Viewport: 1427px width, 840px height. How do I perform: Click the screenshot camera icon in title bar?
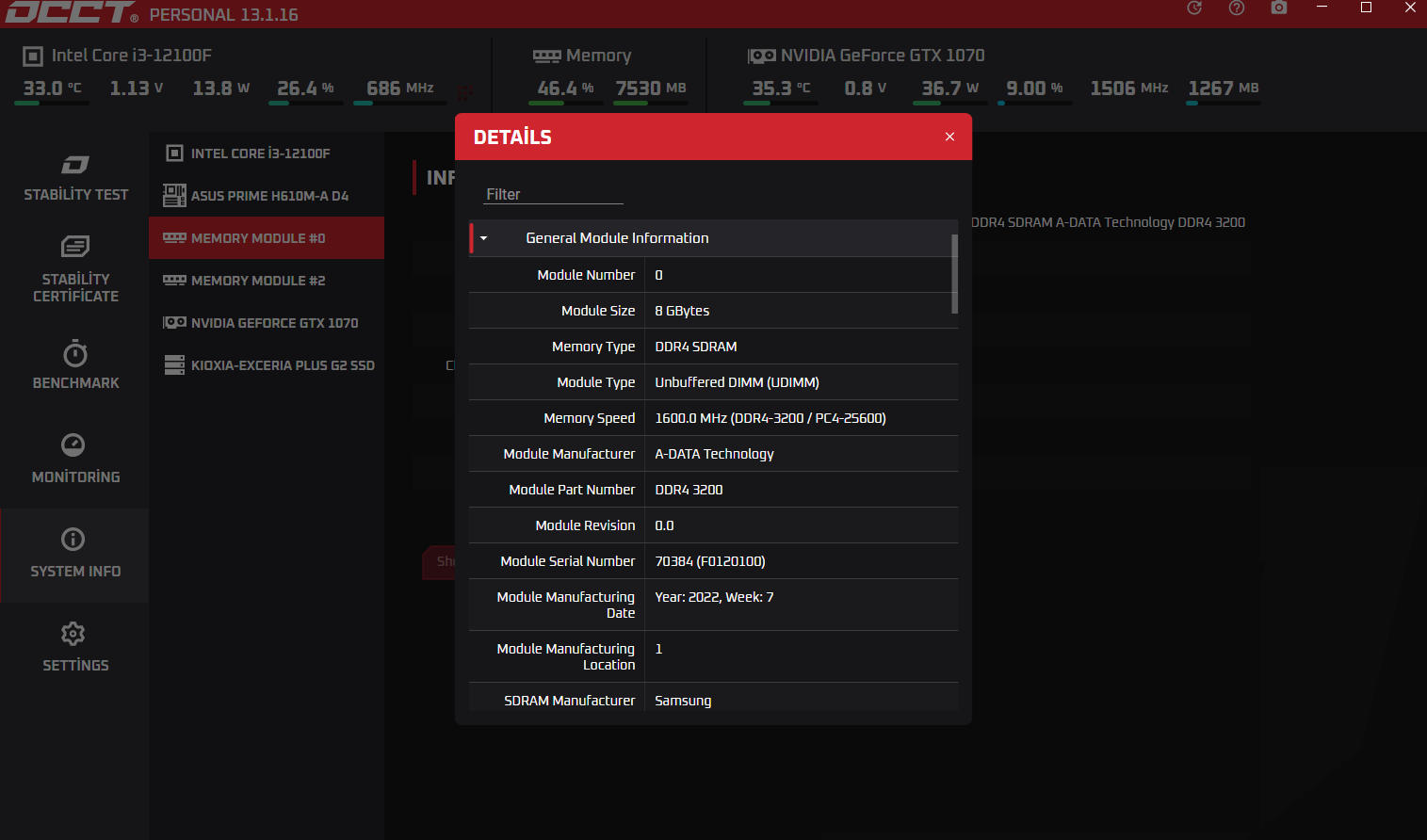tap(1278, 8)
